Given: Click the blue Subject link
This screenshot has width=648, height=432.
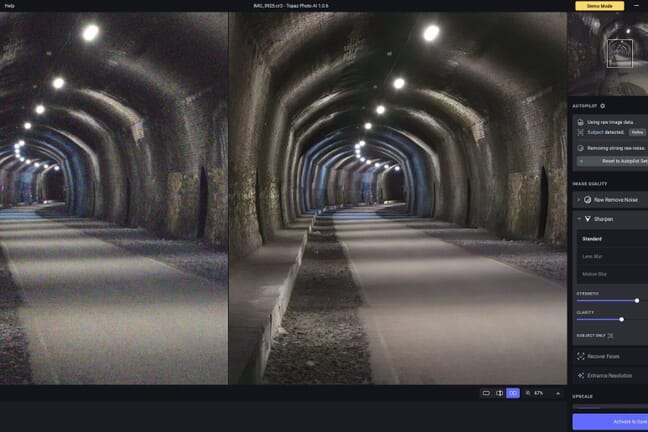Looking at the screenshot, I should 596,132.
